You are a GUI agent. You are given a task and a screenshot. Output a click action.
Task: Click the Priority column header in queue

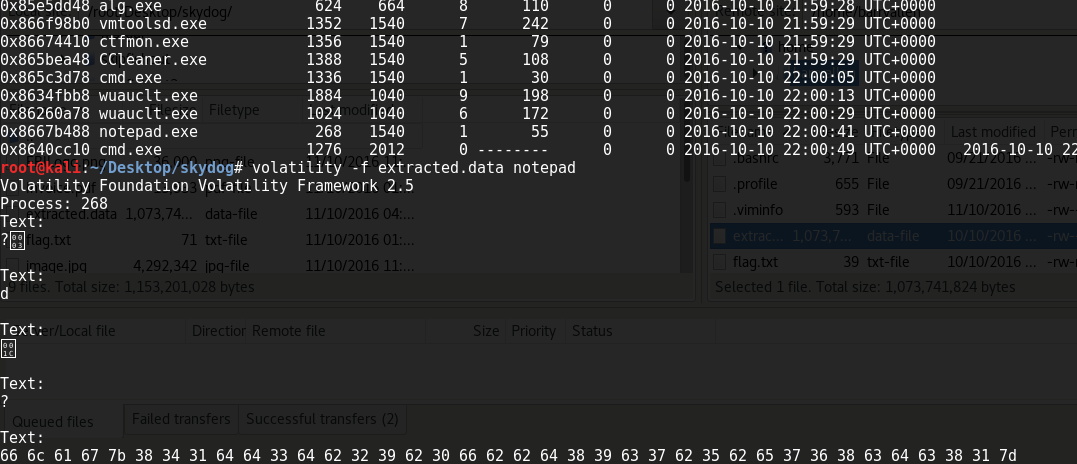pyautogui.click(x=533, y=331)
